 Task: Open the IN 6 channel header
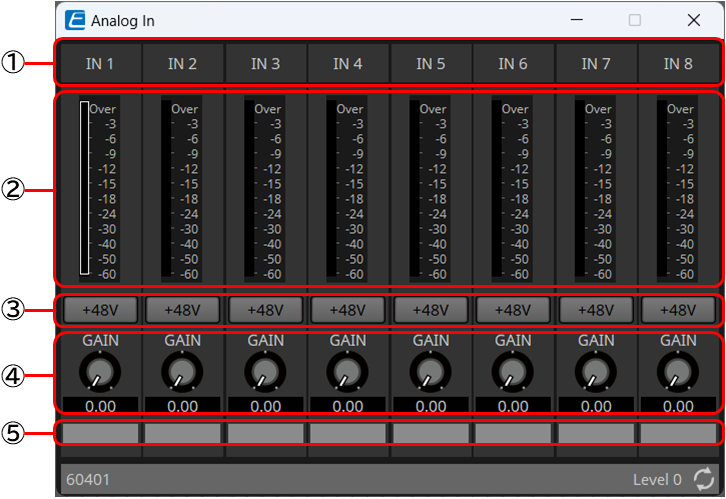pos(513,63)
